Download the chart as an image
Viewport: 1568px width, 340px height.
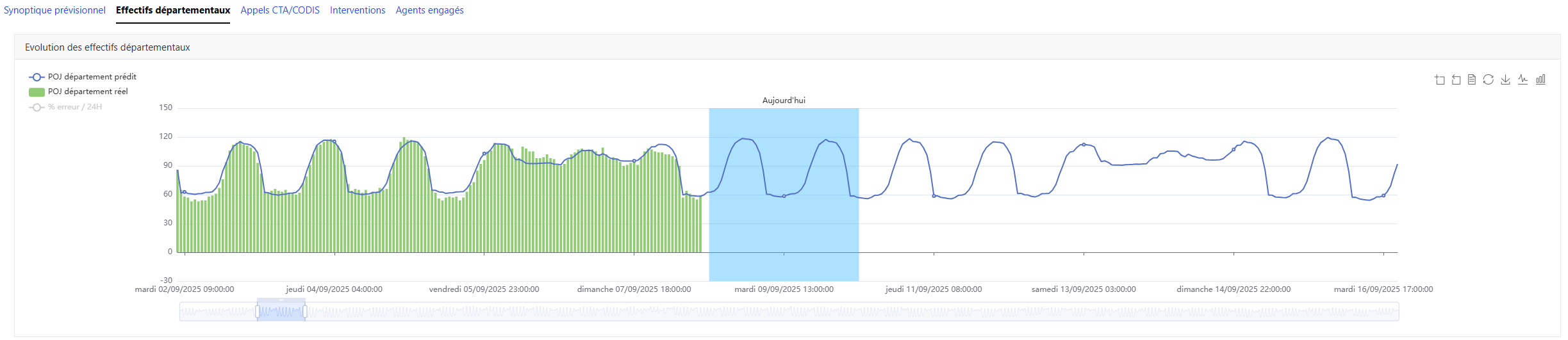[1505, 79]
